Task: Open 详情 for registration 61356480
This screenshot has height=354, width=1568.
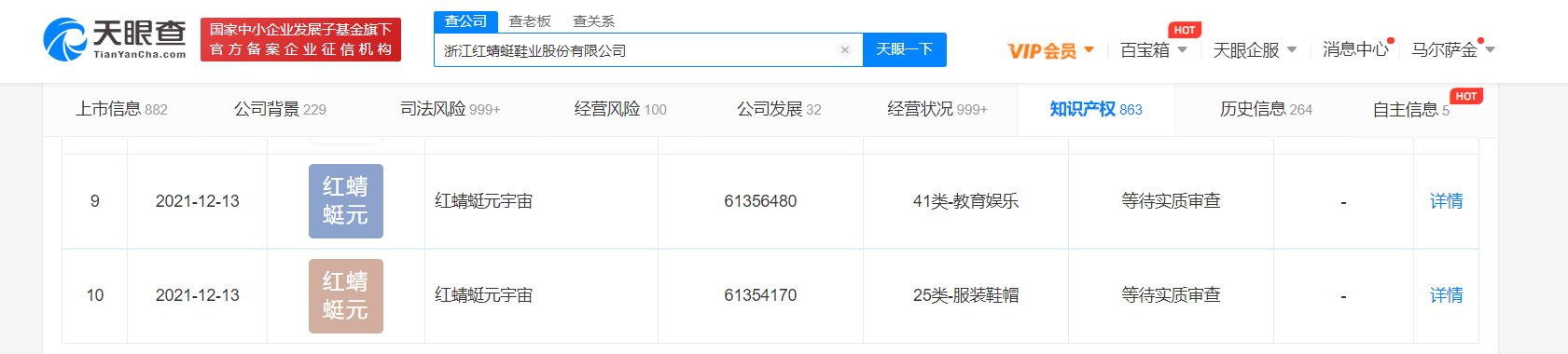Action: pos(1446,201)
